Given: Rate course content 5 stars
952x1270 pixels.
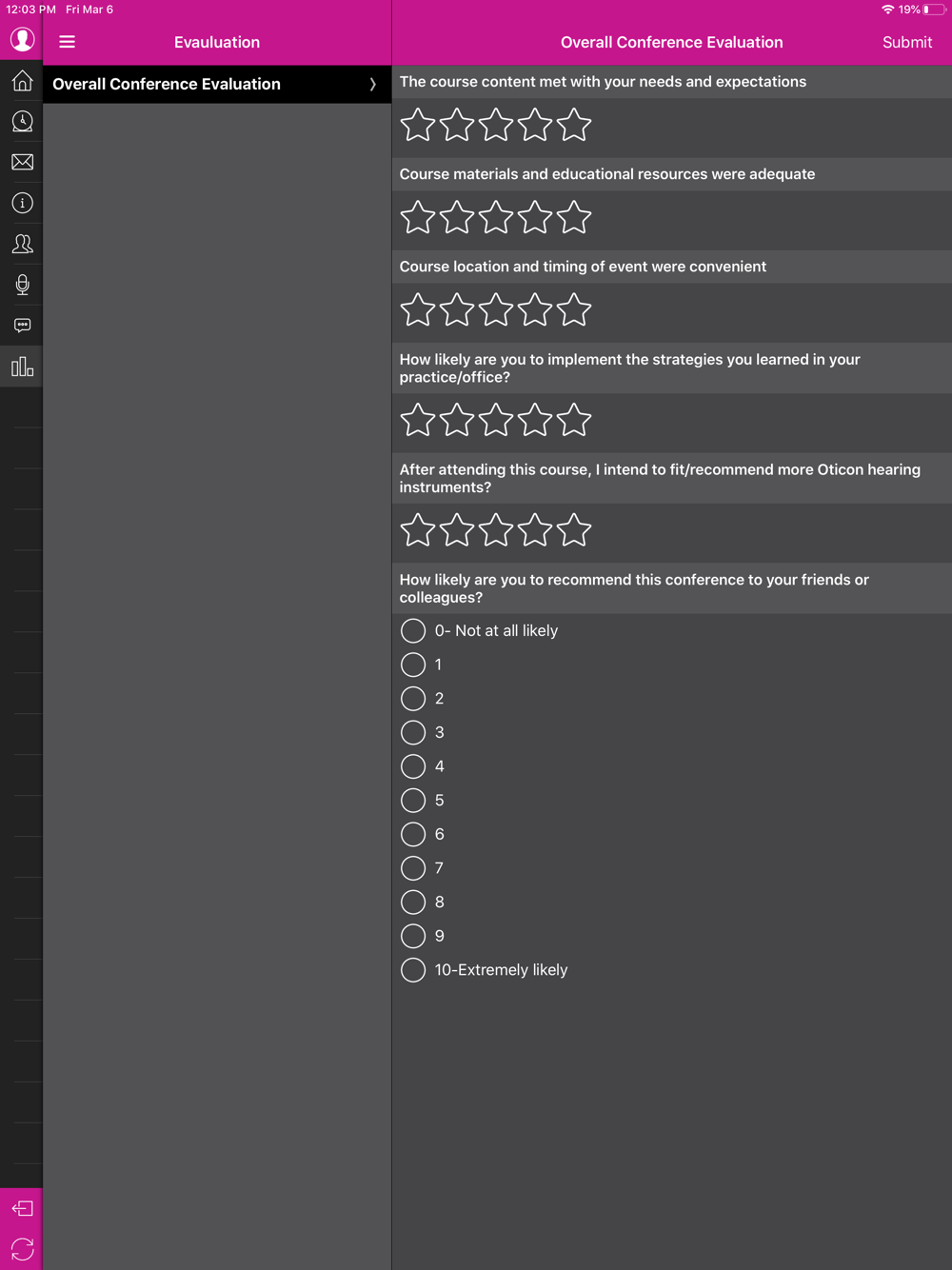Looking at the screenshot, I should coord(574,125).
